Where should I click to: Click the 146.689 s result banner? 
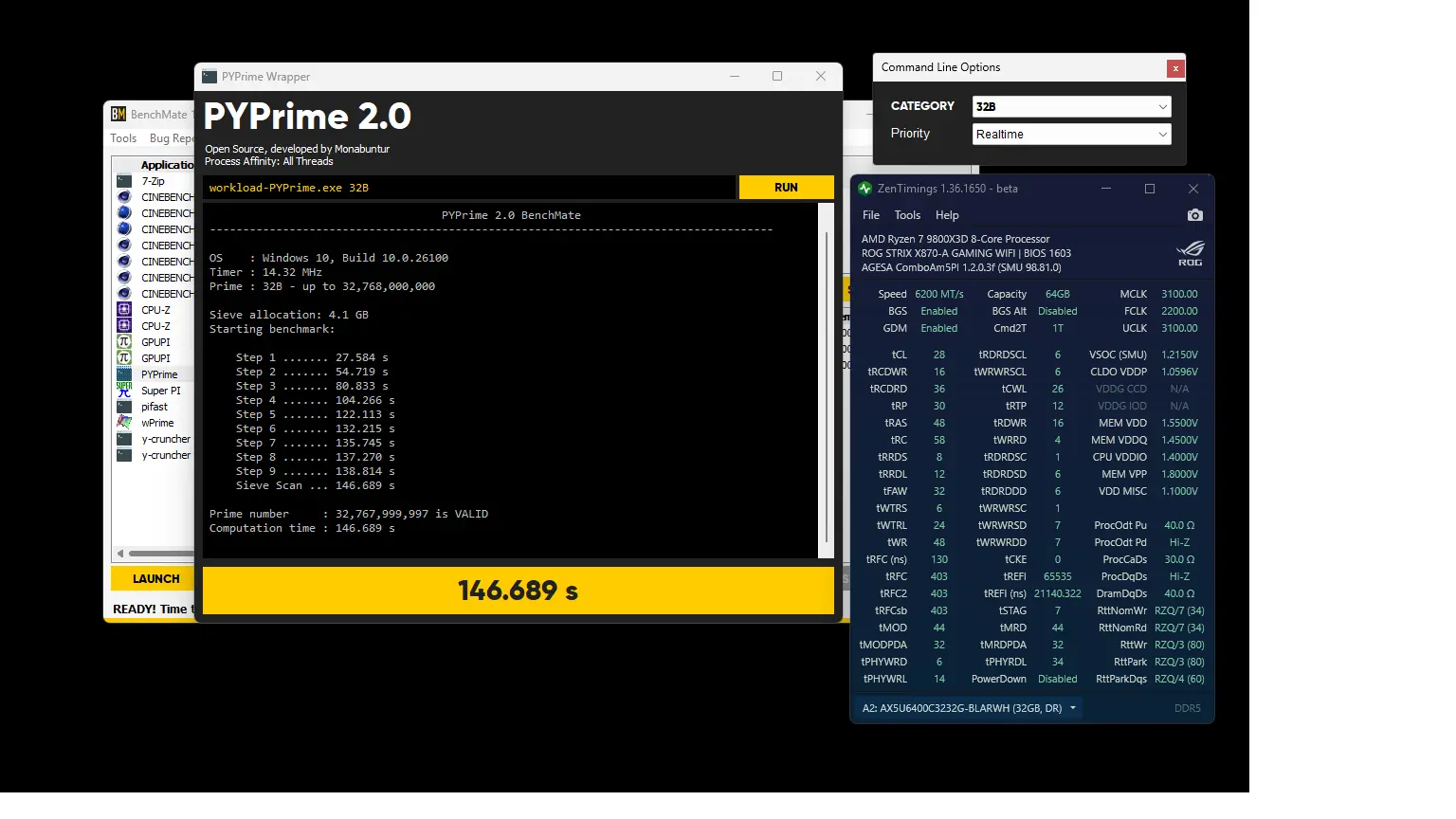click(519, 591)
